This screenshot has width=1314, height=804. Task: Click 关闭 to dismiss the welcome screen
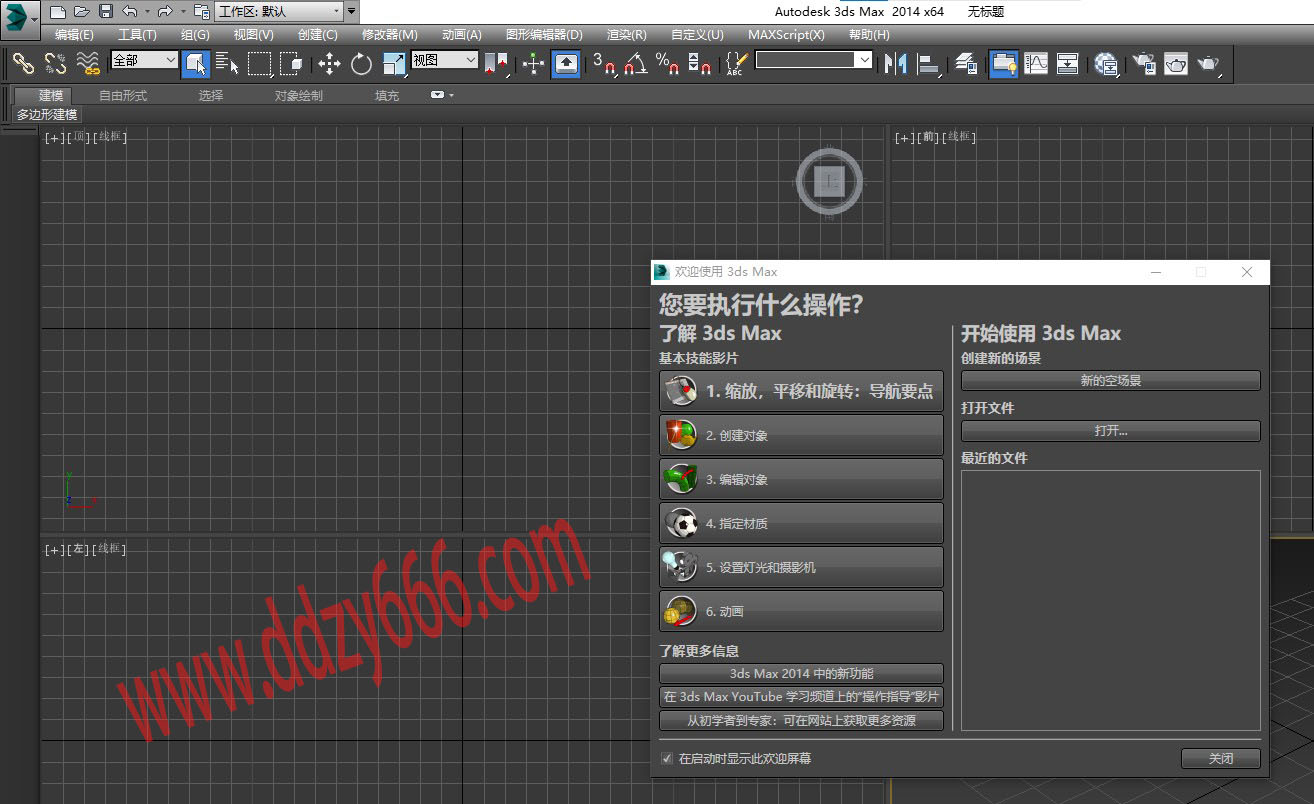1221,759
